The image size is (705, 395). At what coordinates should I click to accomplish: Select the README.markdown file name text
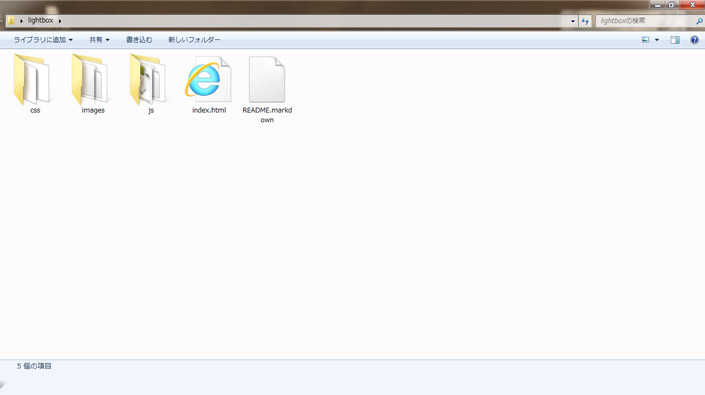267,115
